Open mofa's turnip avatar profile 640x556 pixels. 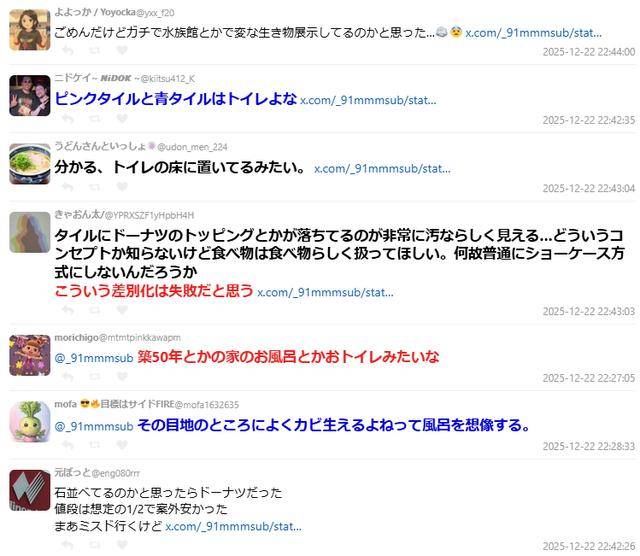(x=30, y=422)
